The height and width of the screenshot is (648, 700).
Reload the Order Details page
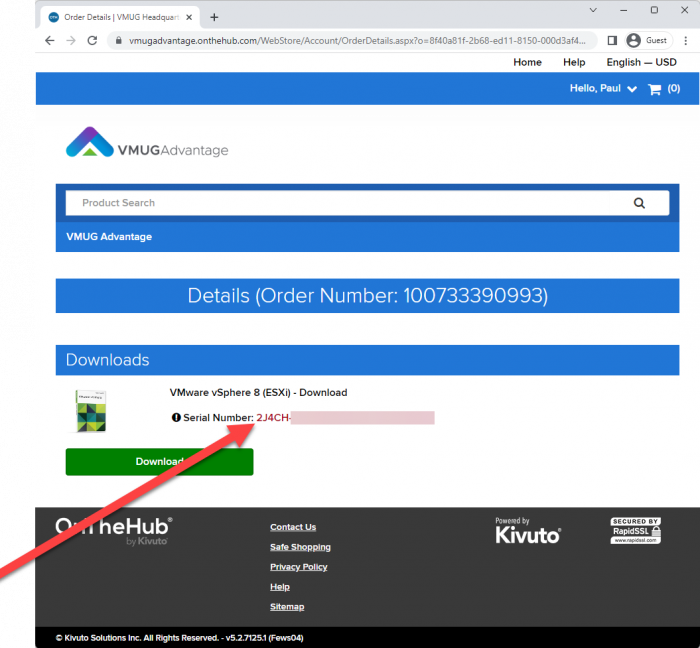tap(92, 41)
